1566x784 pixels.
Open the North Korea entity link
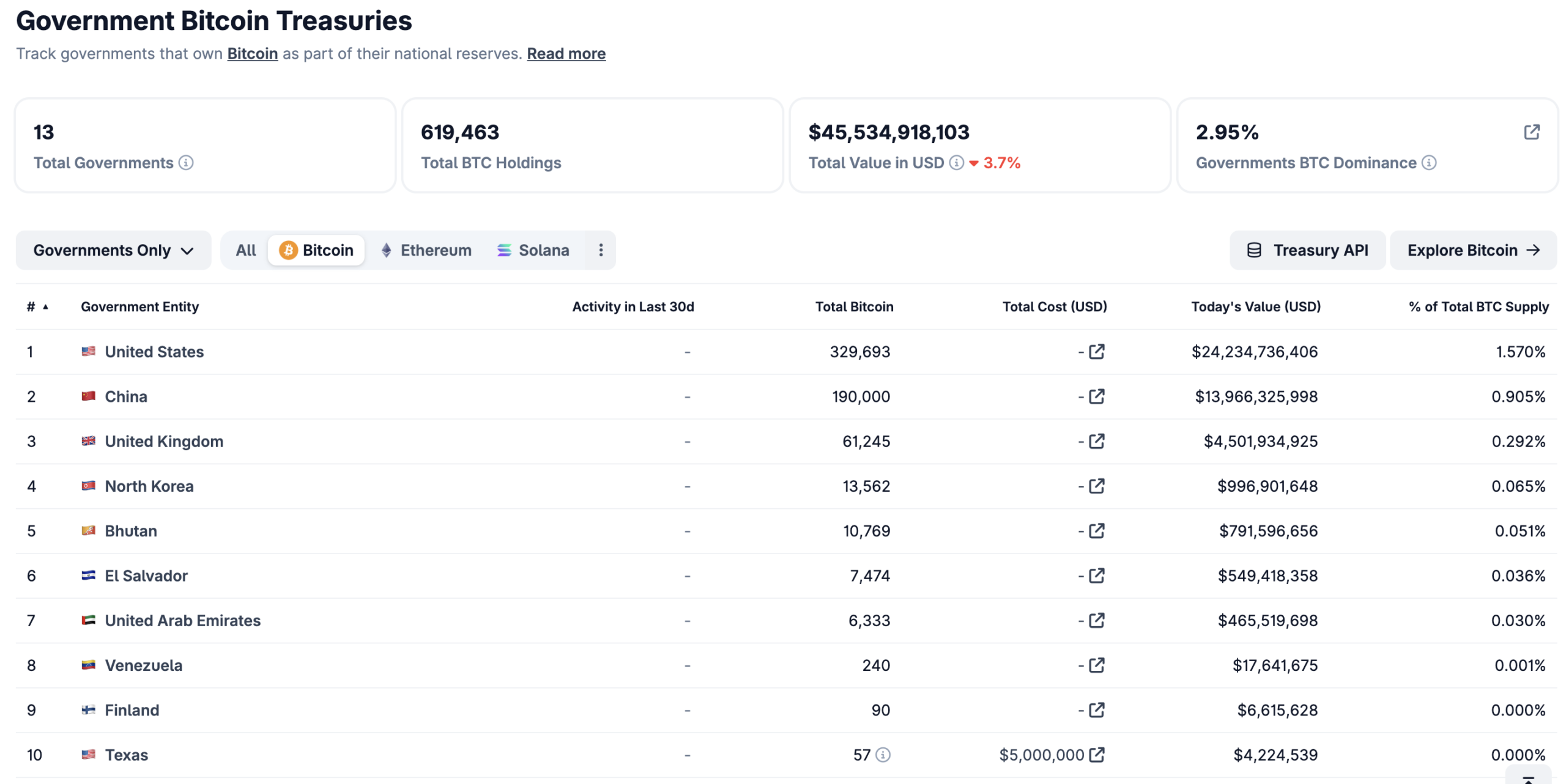tap(149, 486)
